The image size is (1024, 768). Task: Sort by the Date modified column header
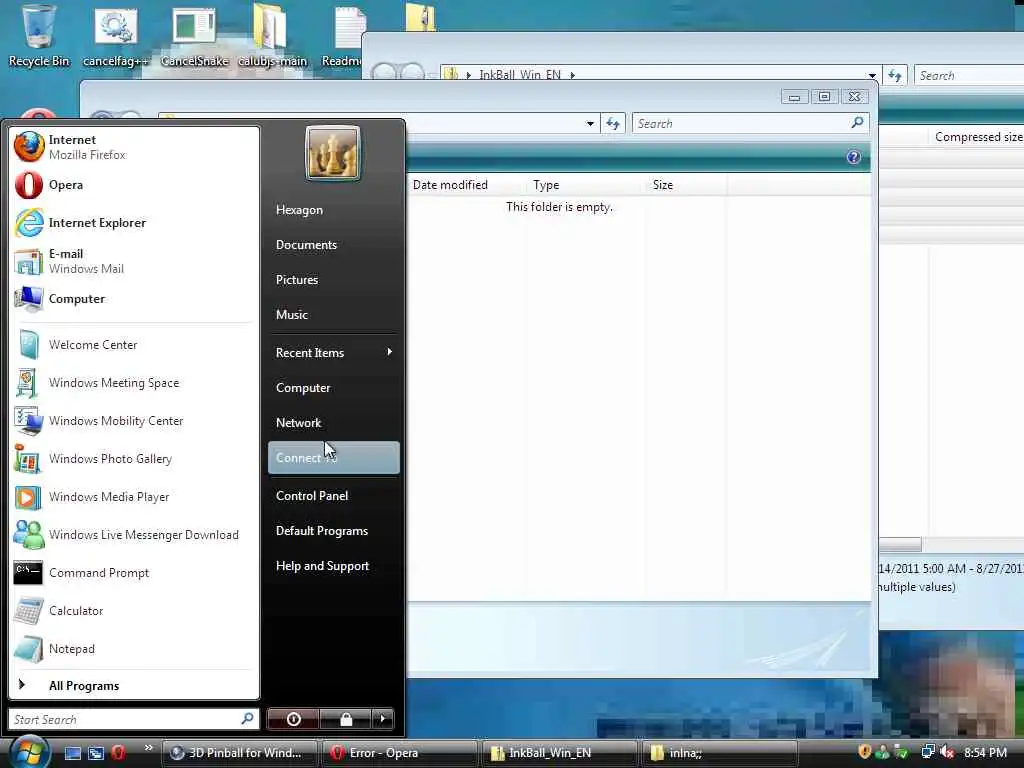(467, 185)
